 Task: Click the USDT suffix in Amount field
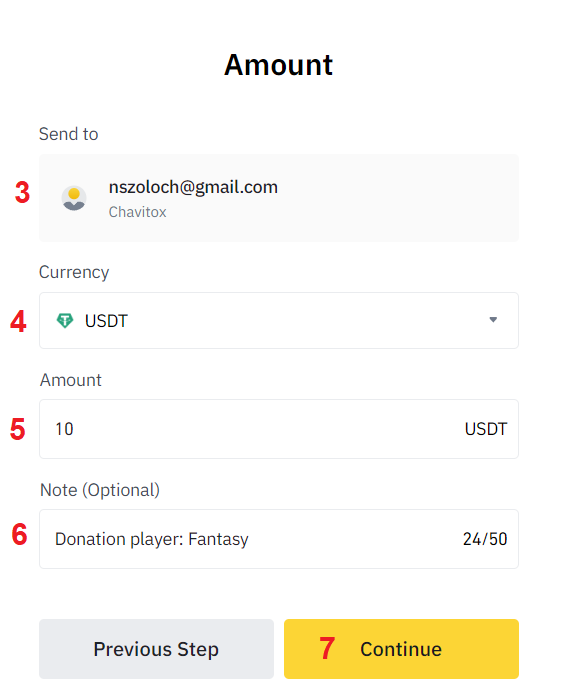coord(486,429)
